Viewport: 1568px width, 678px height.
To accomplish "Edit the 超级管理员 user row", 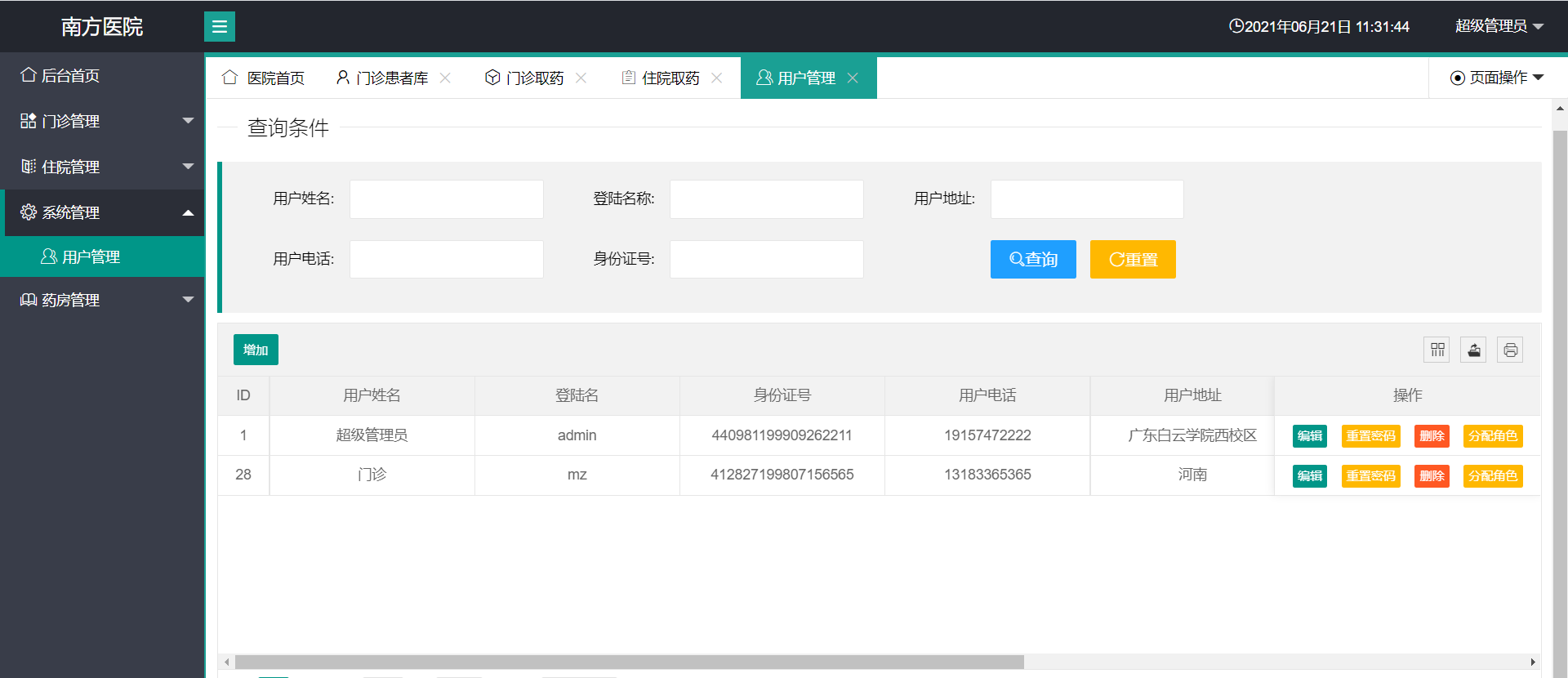I will point(1310,436).
